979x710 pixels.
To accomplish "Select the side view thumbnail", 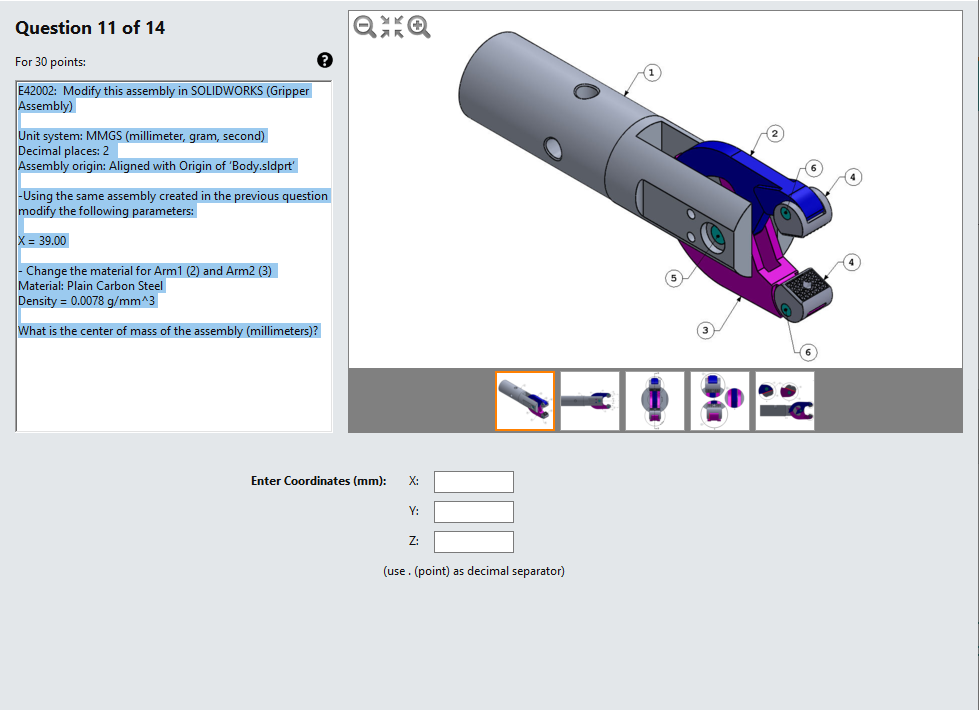I will [x=590, y=401].
